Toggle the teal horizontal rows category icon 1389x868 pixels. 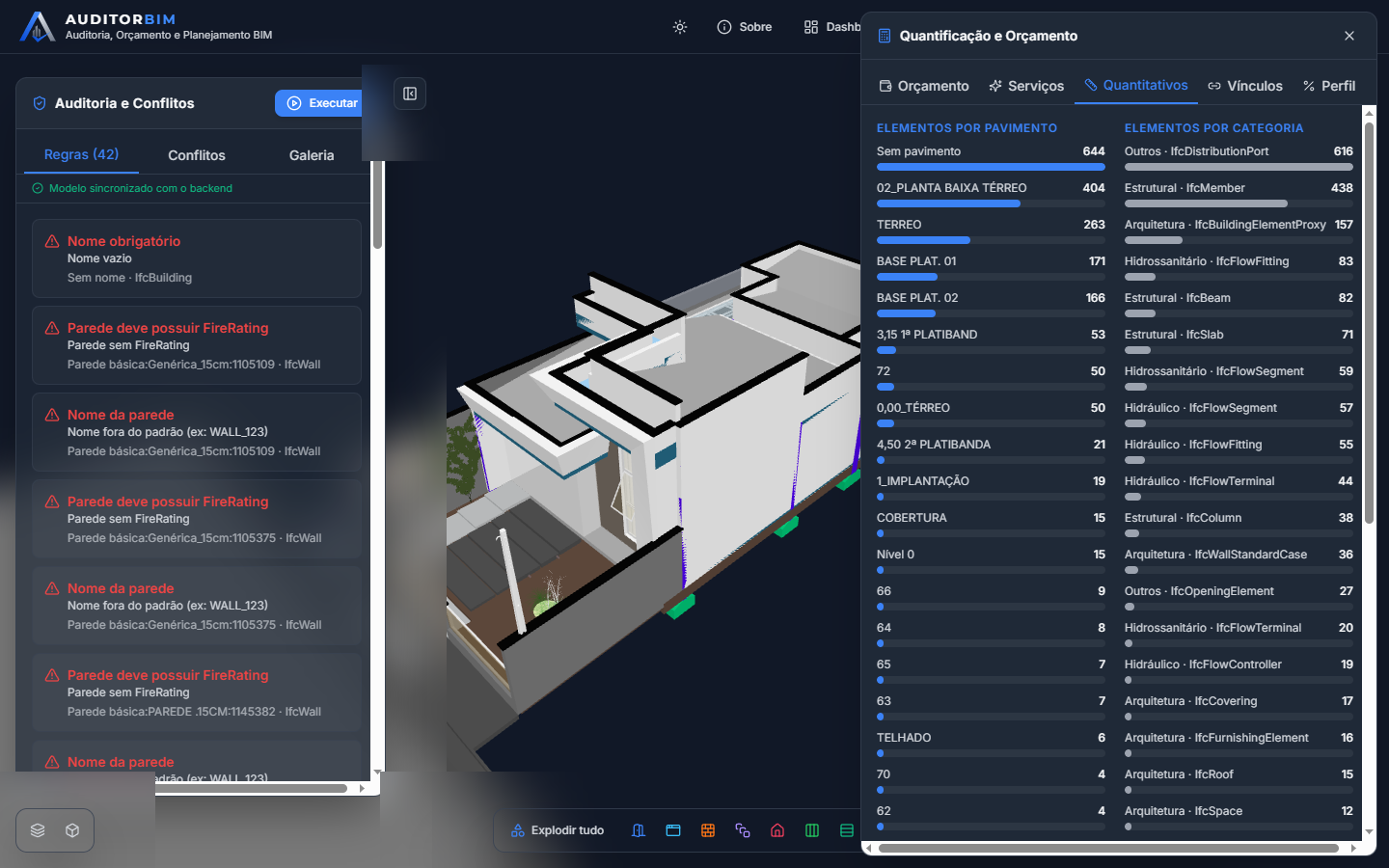click(847, 830)
